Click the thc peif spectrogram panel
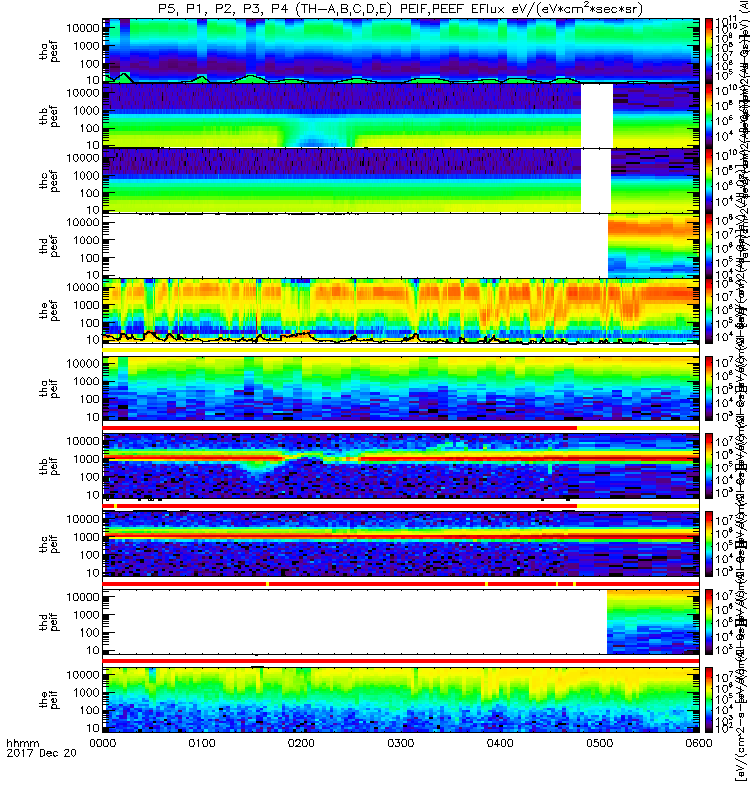Image resolution: width=750 pixels, height=800 pixels. click(401, 544)
